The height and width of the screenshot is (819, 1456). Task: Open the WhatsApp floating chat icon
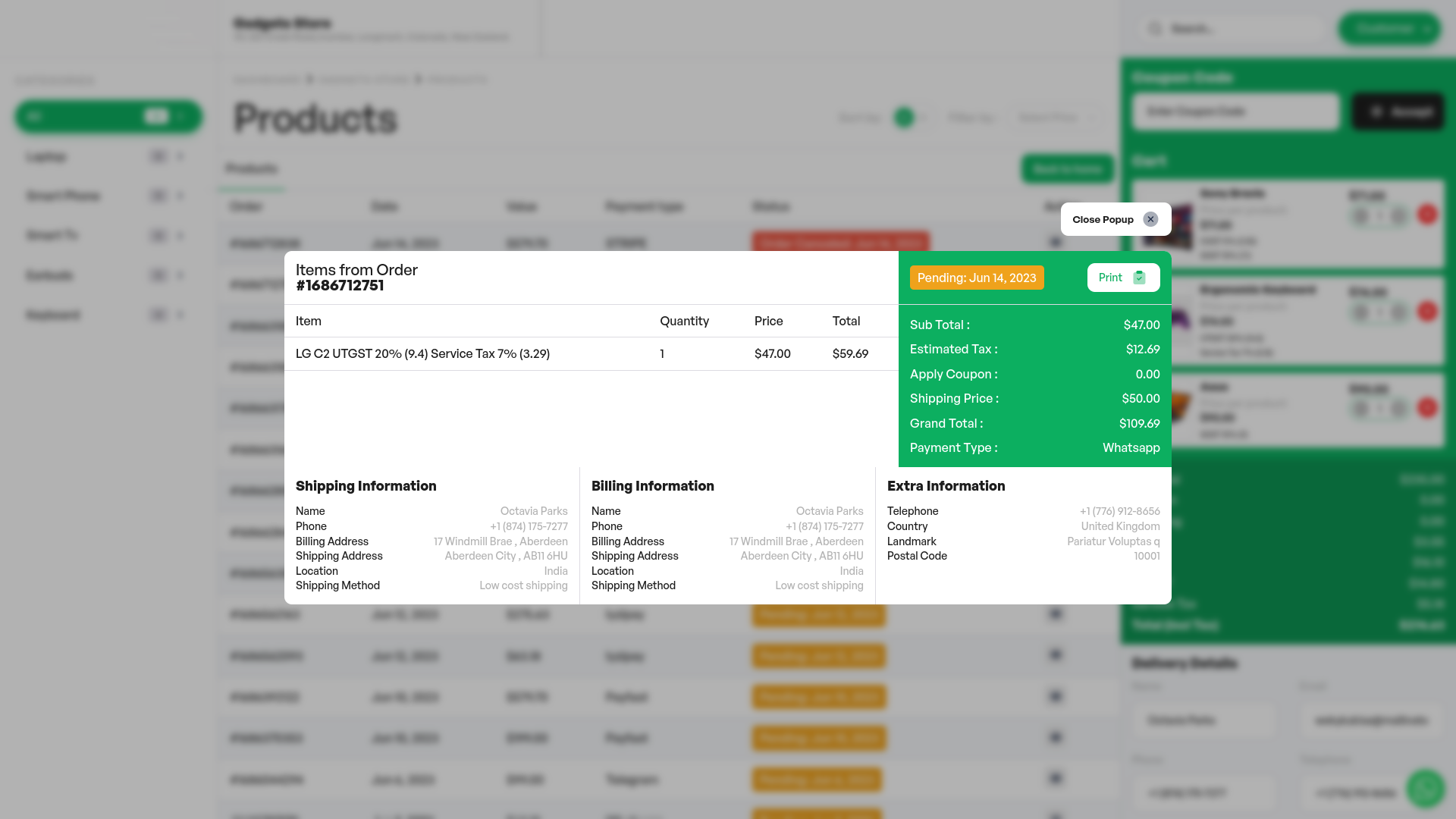click(x=1425, y=789)
